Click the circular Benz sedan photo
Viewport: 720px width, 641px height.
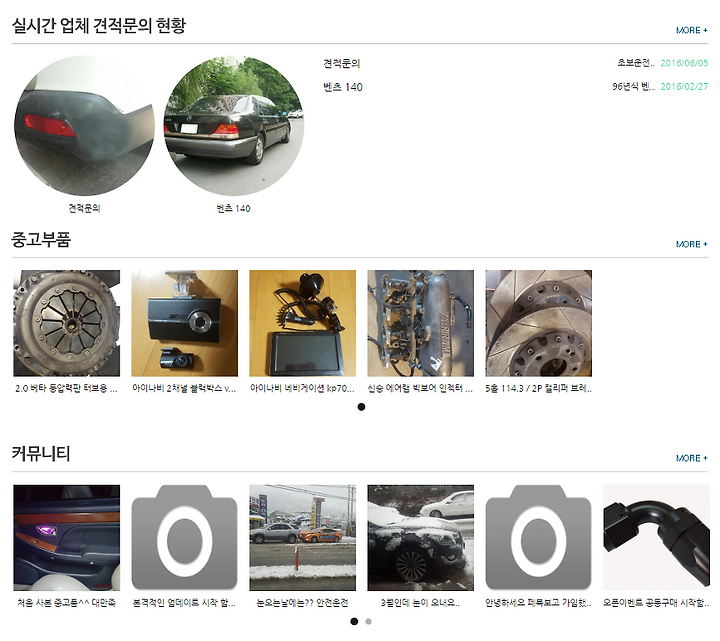tap(234, 126)
